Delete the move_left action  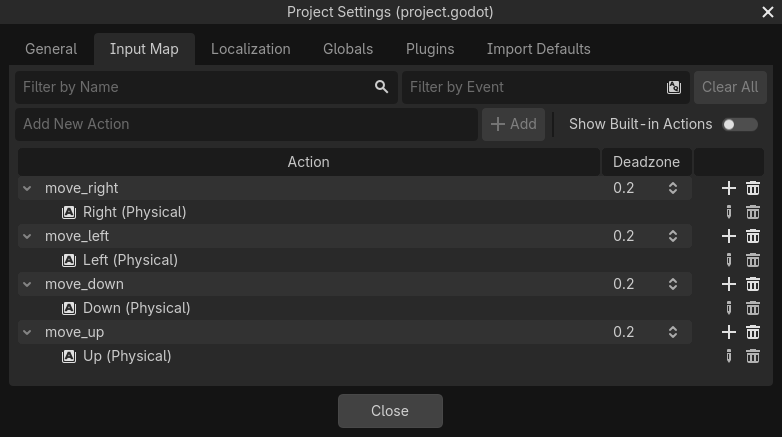pos(753,236)
